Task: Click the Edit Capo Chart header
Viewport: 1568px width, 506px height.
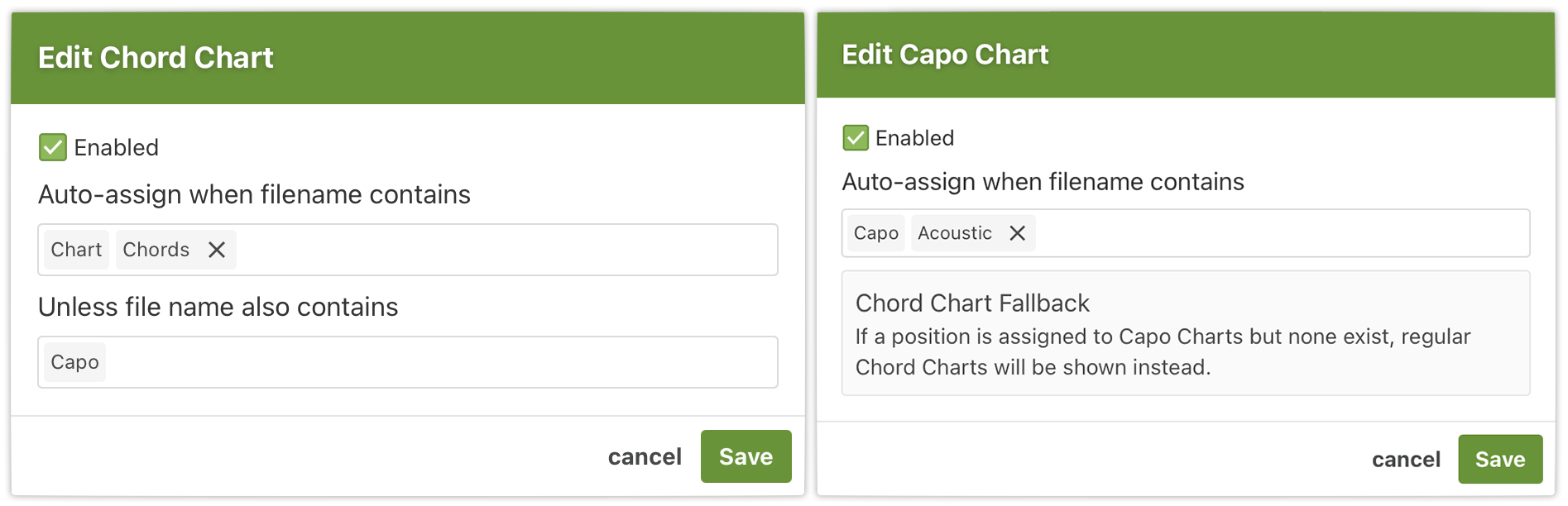Action: [945, 55]
